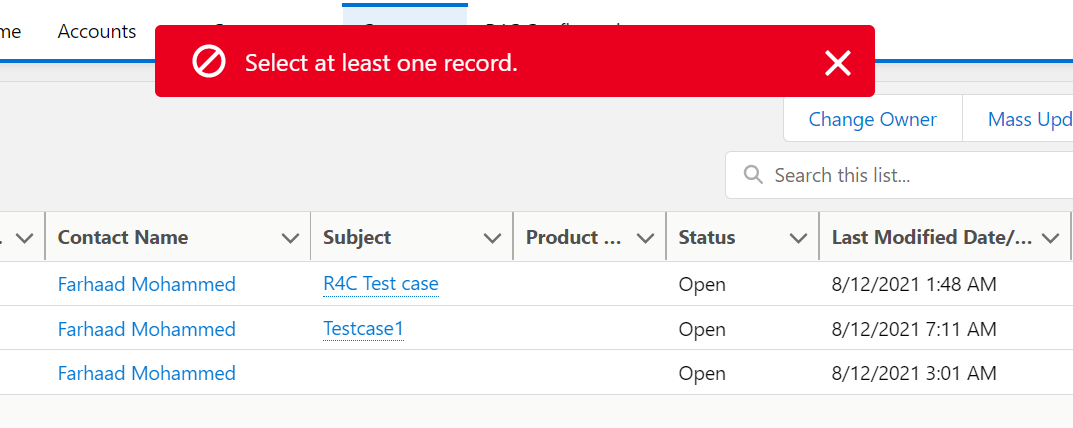Open Farhaad Mohammed in R4C Test case row
This screenshot has height=428, width=1073.
click(146, 284)
